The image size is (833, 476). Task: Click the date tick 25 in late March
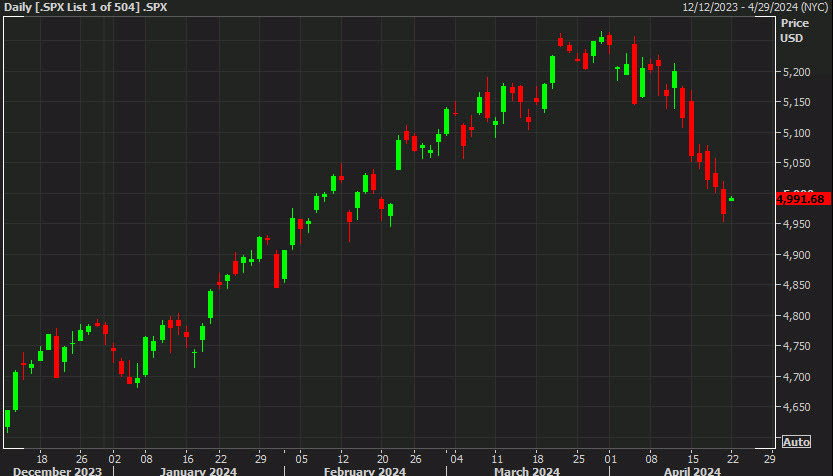tap(579, 459)
